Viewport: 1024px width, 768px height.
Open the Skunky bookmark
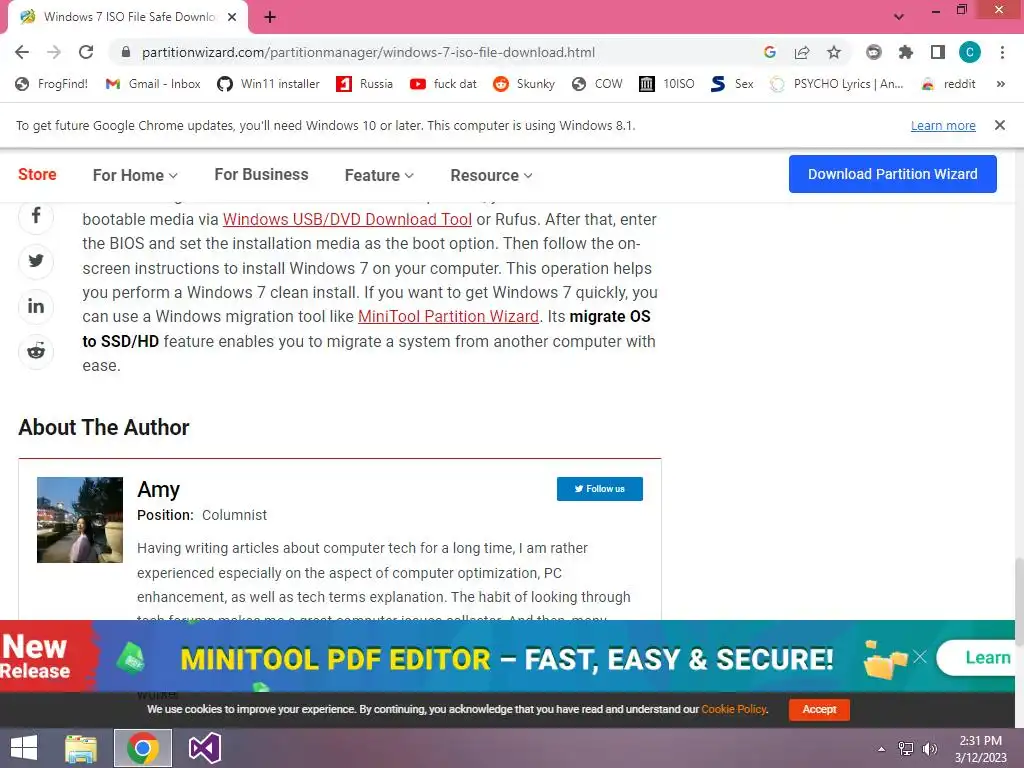(x=524, y=84)
